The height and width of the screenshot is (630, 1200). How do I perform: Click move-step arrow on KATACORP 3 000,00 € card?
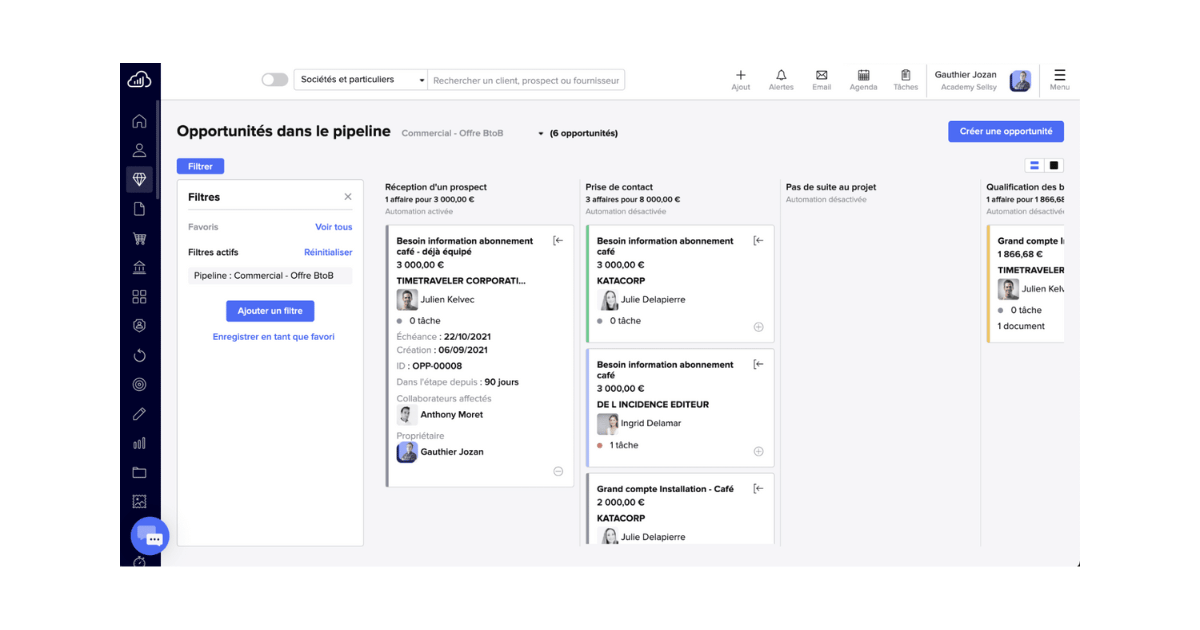point(758,240)
